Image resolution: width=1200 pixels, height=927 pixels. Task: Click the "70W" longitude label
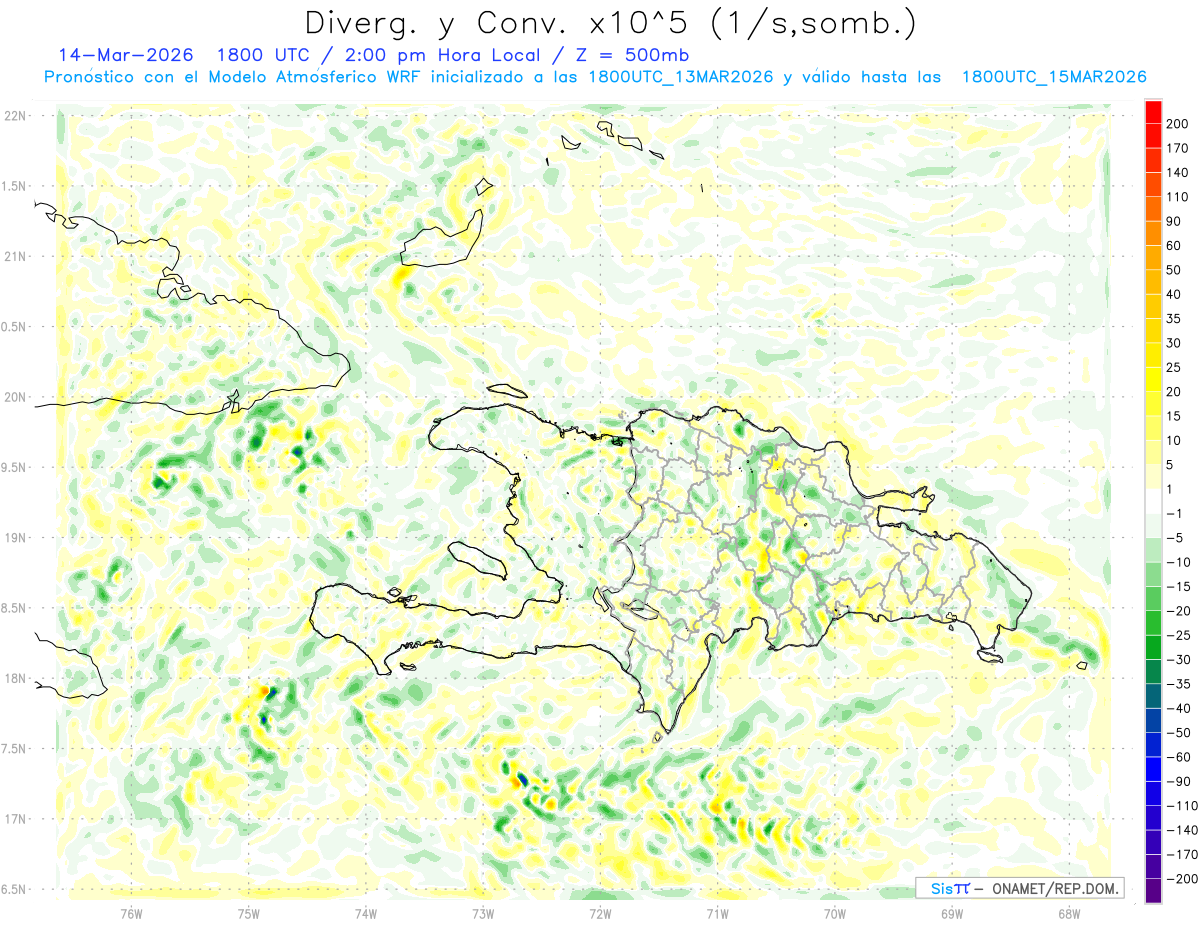pos(835,914)
